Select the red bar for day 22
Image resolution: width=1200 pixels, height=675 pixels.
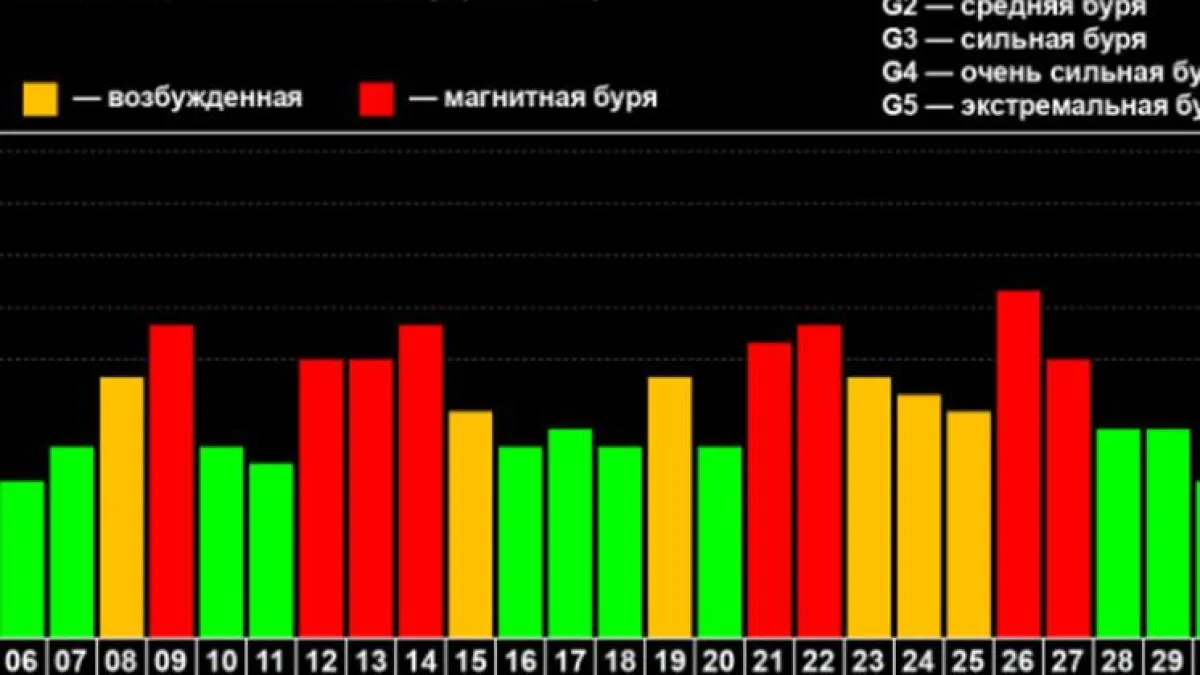click(819, 480)
